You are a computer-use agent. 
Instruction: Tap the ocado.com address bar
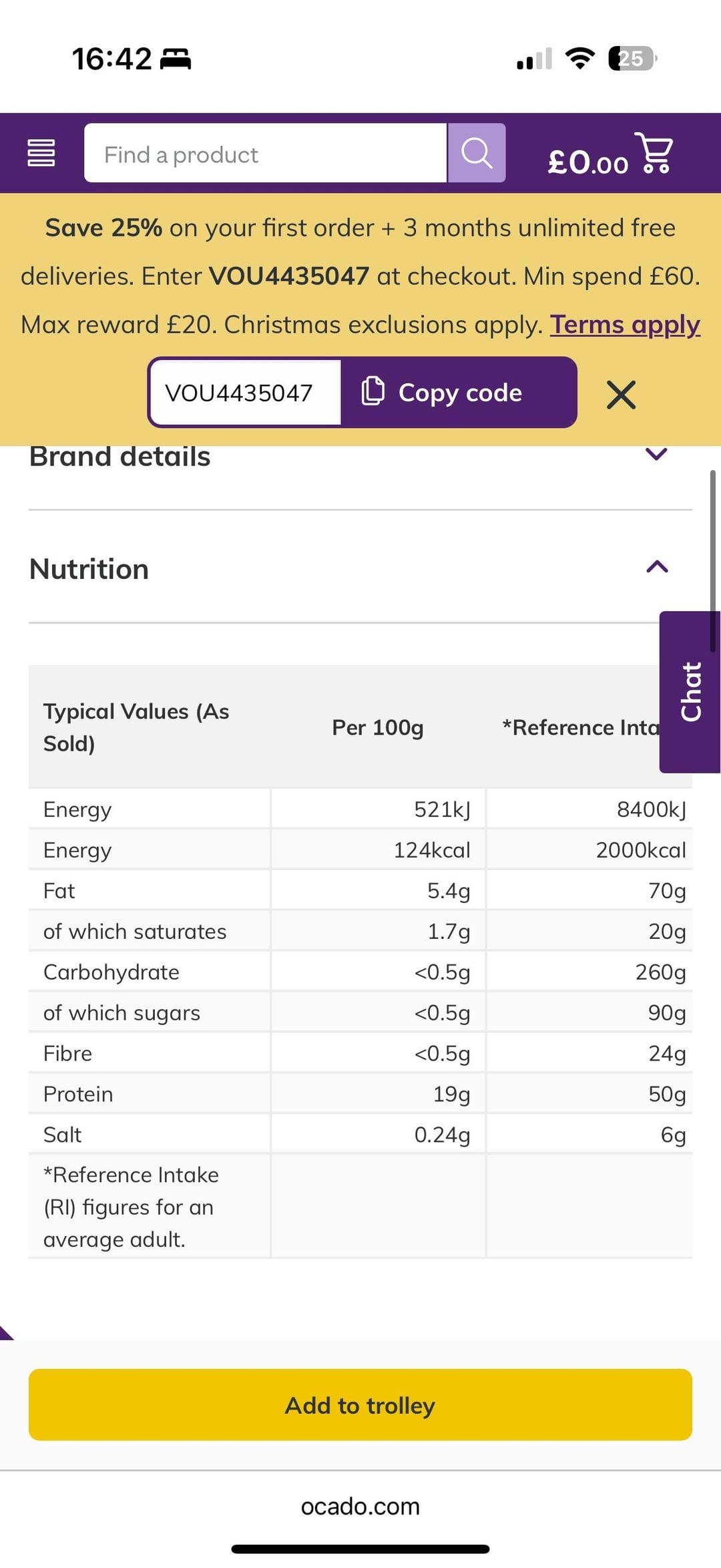point(360,1507)
